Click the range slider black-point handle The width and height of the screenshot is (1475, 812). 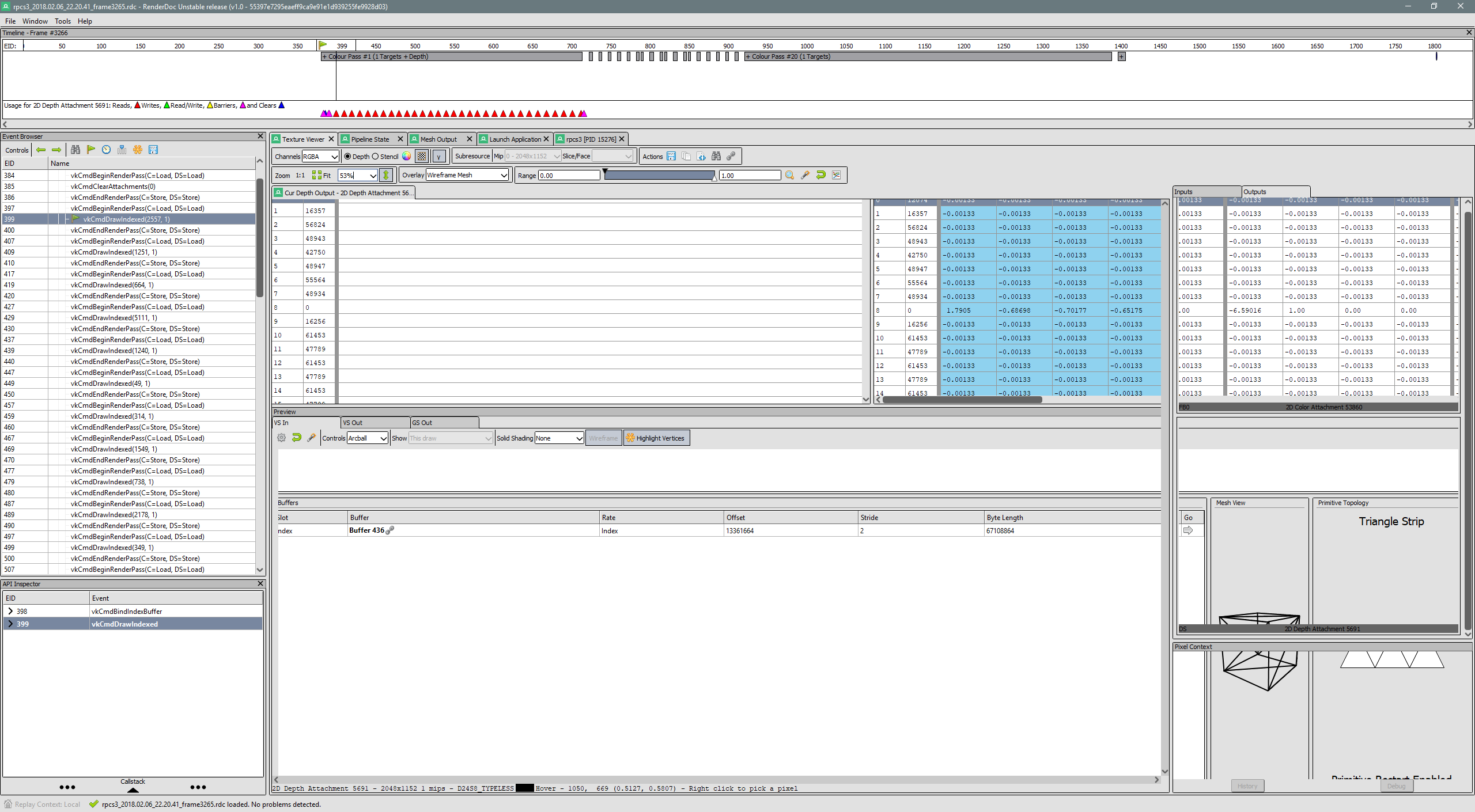pyautogui.click(x=605, y=172)
